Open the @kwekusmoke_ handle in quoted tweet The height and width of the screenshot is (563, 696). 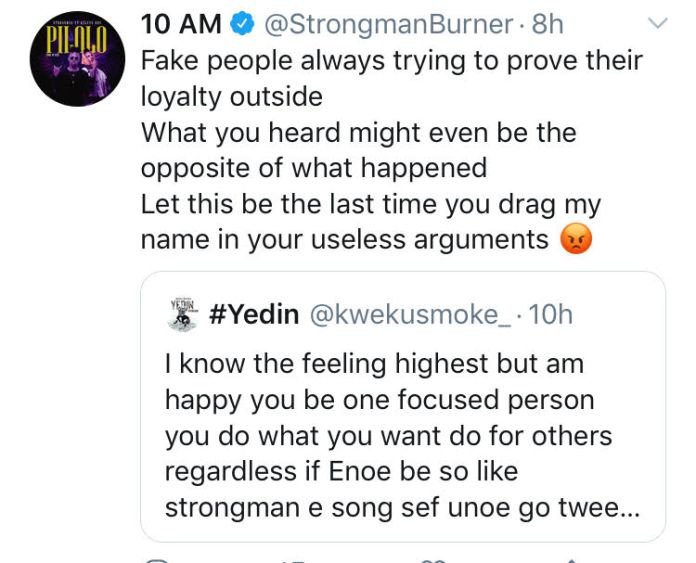(x=410, y=315)
